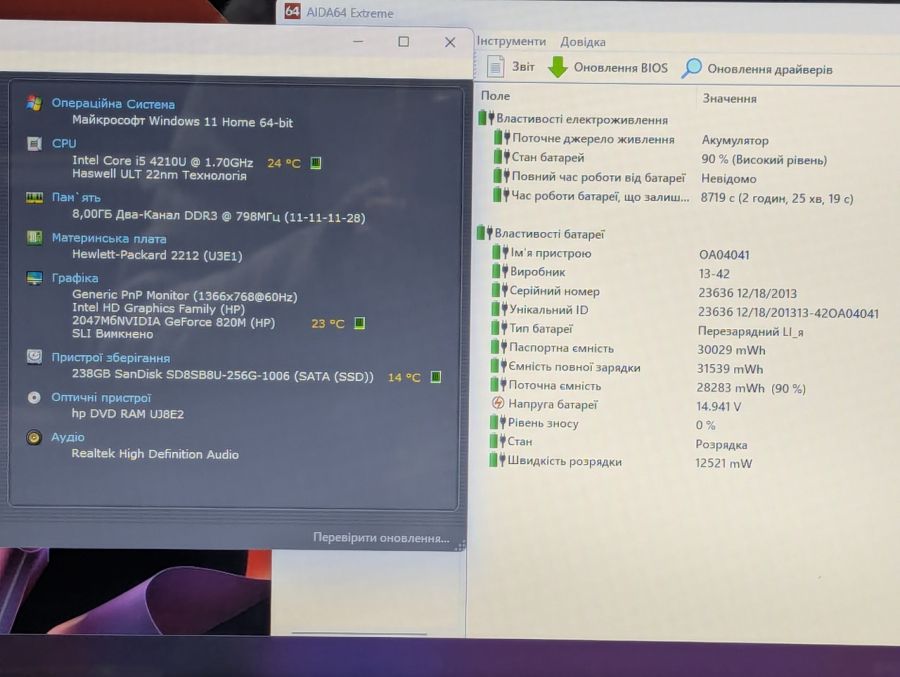Screen dimensions: 900x677
Task: Click the value 90 % (Високий рівень)
Action: pyautogui.click(x=764, y=160)
